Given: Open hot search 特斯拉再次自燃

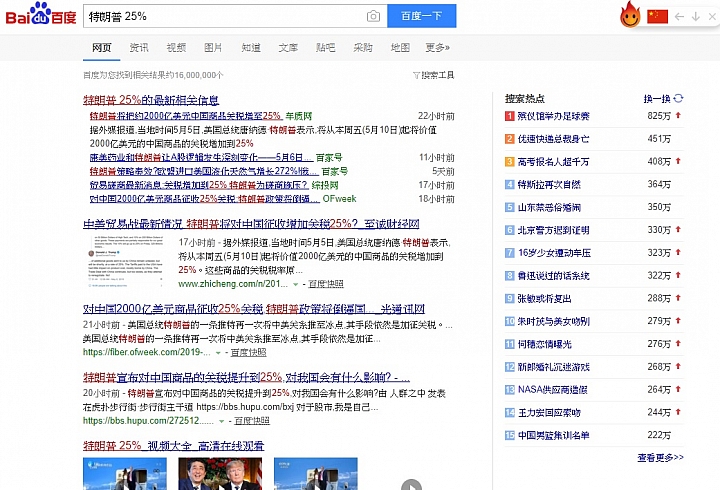Looking at the screenshot, I should pos(549,185).
